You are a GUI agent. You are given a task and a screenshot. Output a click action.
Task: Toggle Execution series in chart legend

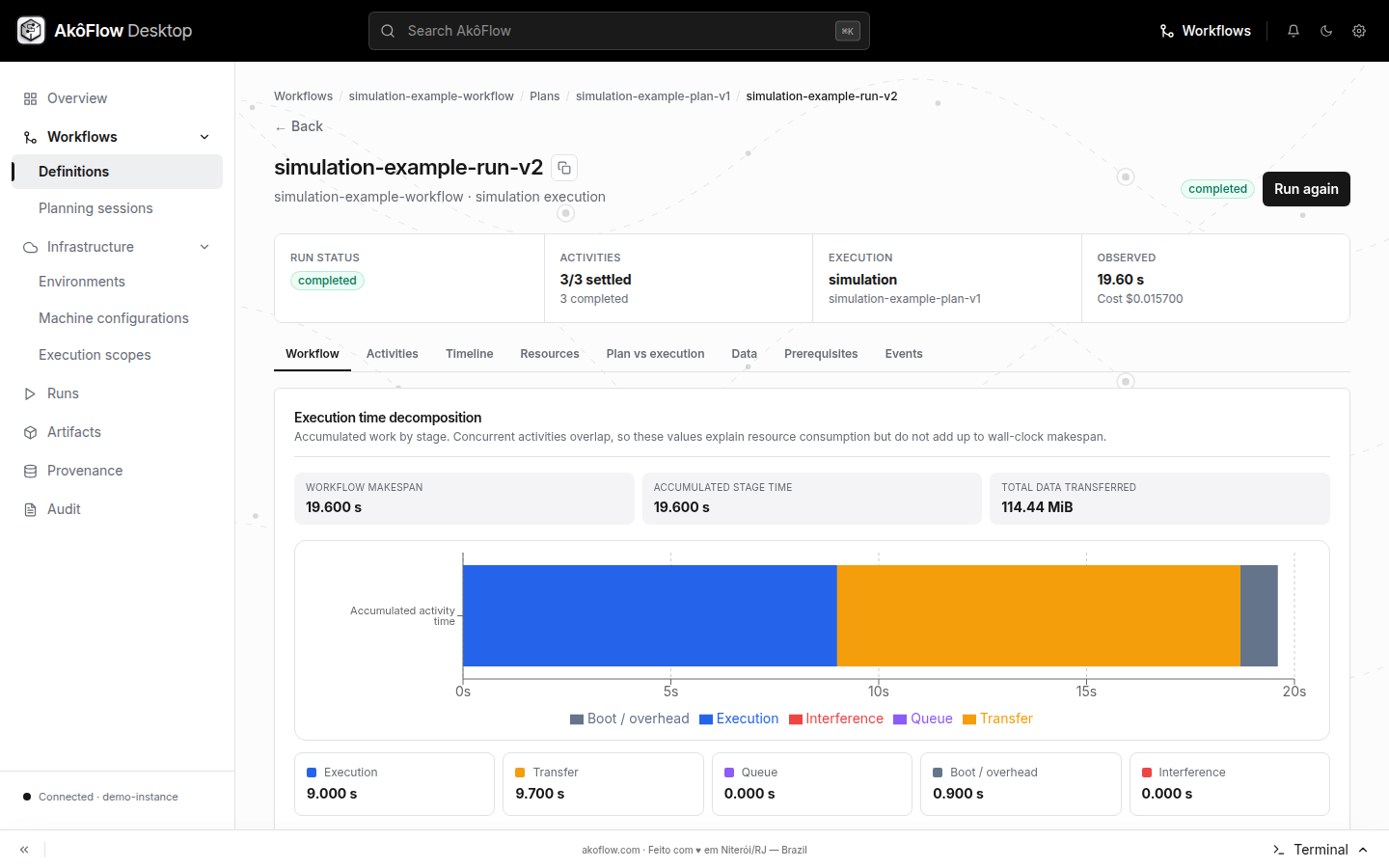739,719
